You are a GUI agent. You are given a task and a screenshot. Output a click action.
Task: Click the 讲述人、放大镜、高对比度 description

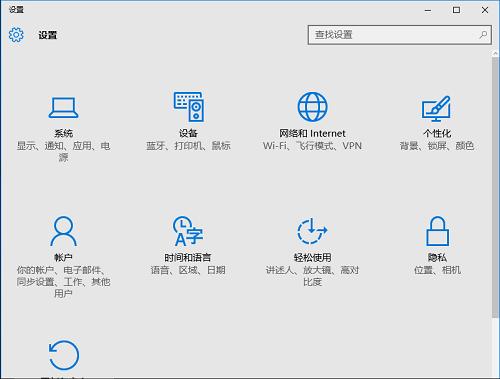coord(312,276)
